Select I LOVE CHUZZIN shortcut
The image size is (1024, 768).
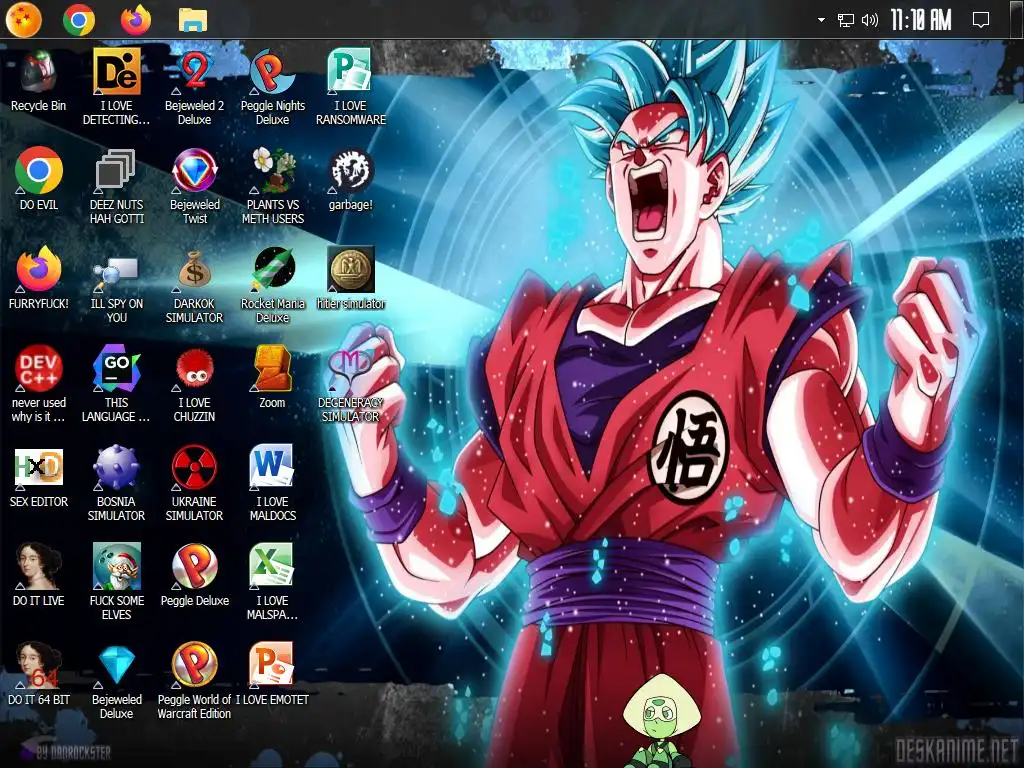point(195,384)
